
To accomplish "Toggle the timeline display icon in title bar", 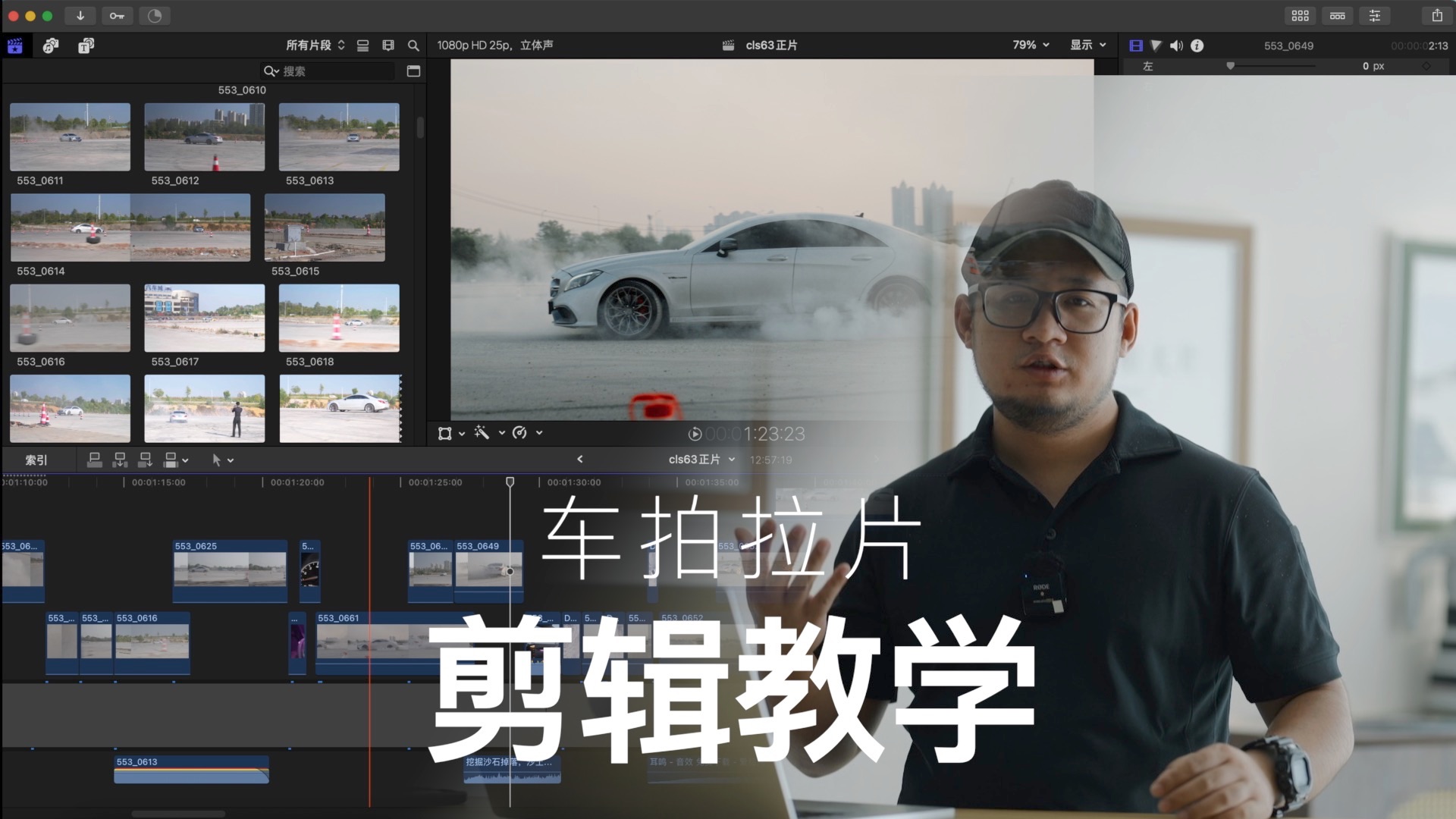I will coord(1338,15).
